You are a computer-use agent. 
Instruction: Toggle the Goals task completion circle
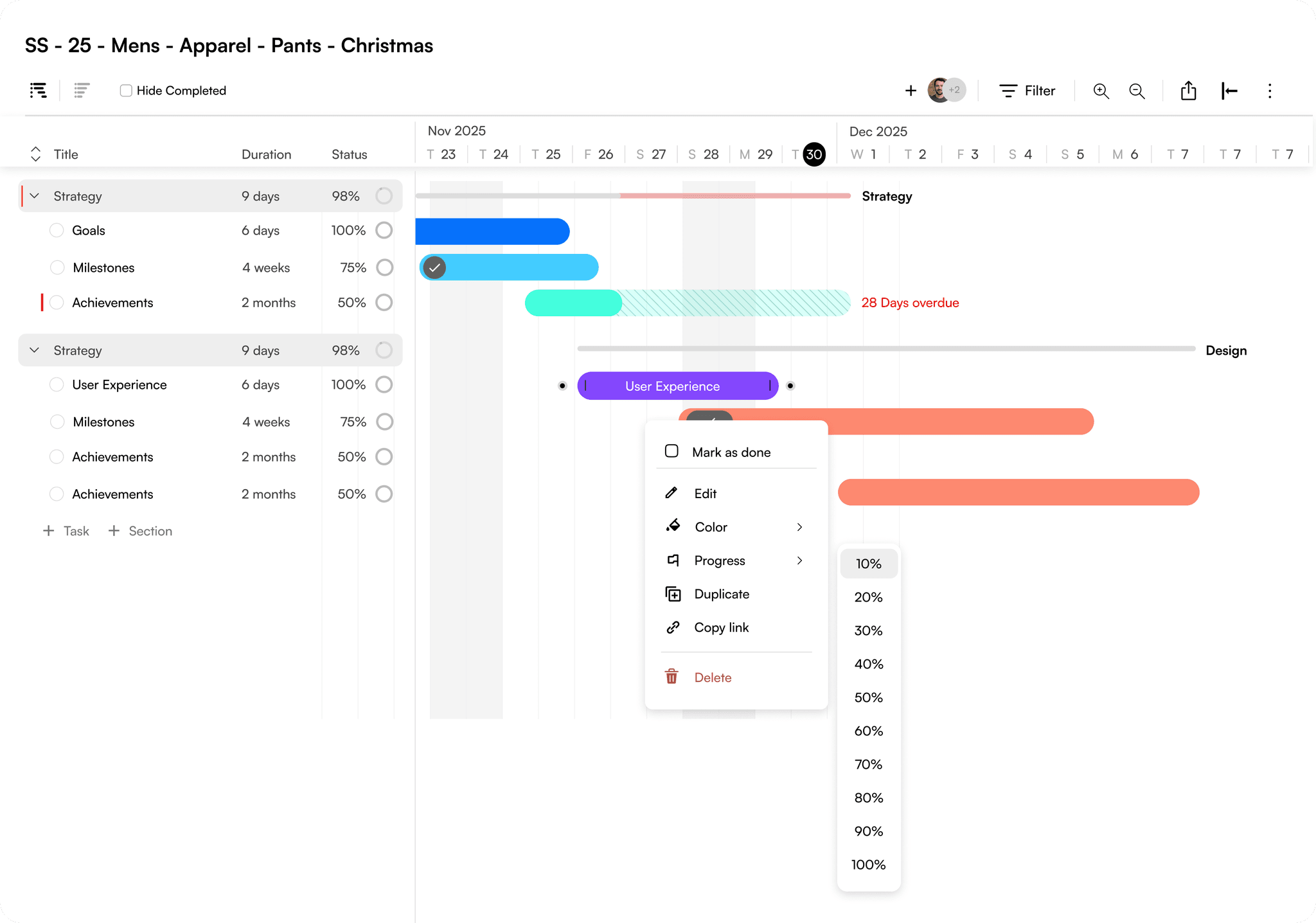coord(57,230)
